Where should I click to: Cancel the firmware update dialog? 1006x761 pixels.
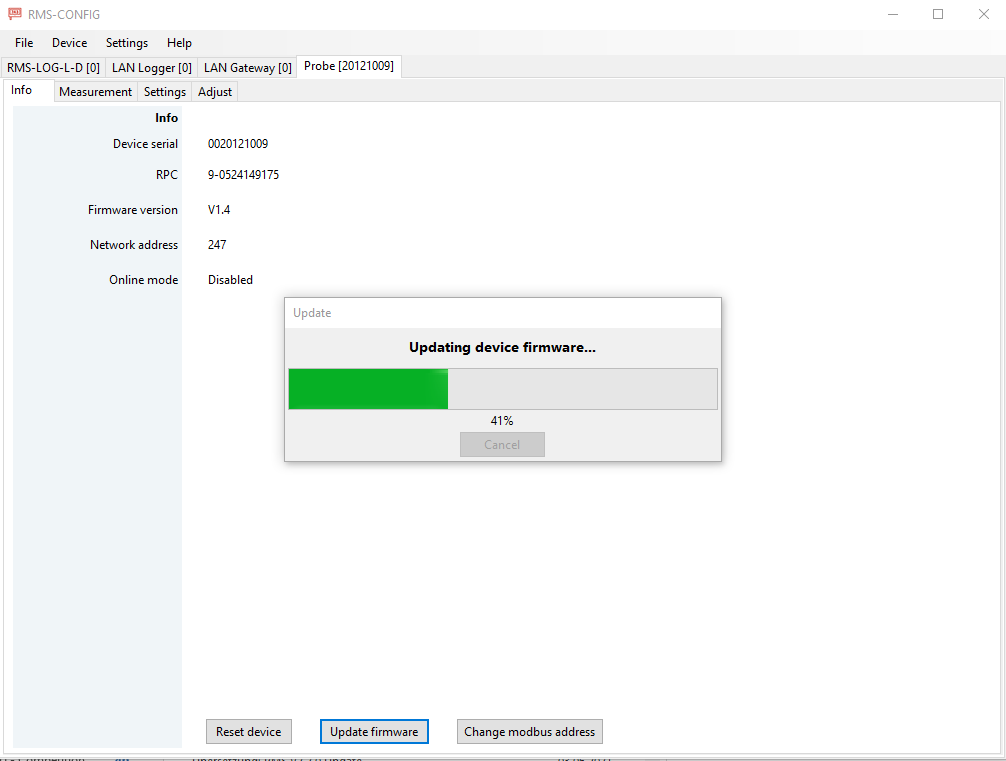tap(502, 445)
